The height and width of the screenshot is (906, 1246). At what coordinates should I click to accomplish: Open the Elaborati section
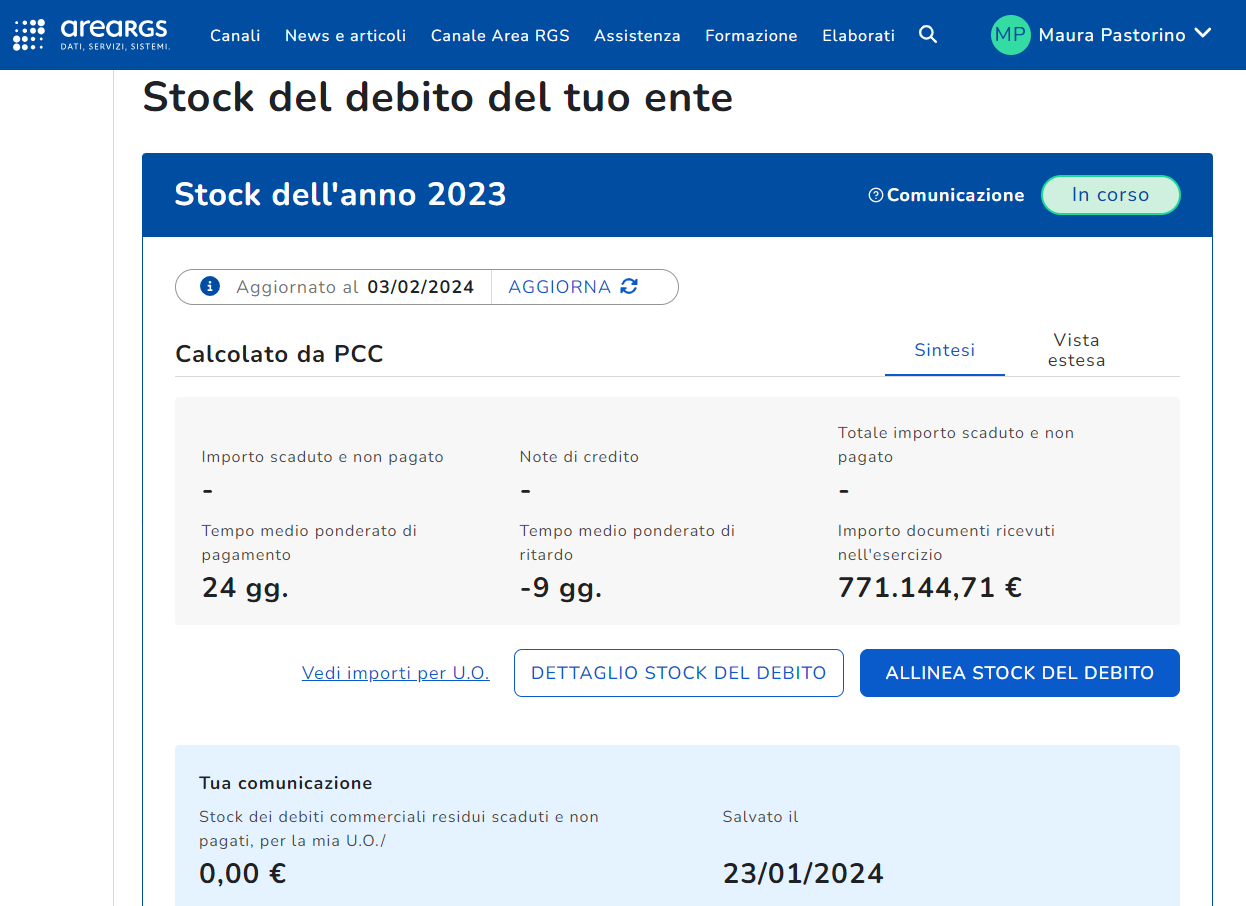(858, 35)
